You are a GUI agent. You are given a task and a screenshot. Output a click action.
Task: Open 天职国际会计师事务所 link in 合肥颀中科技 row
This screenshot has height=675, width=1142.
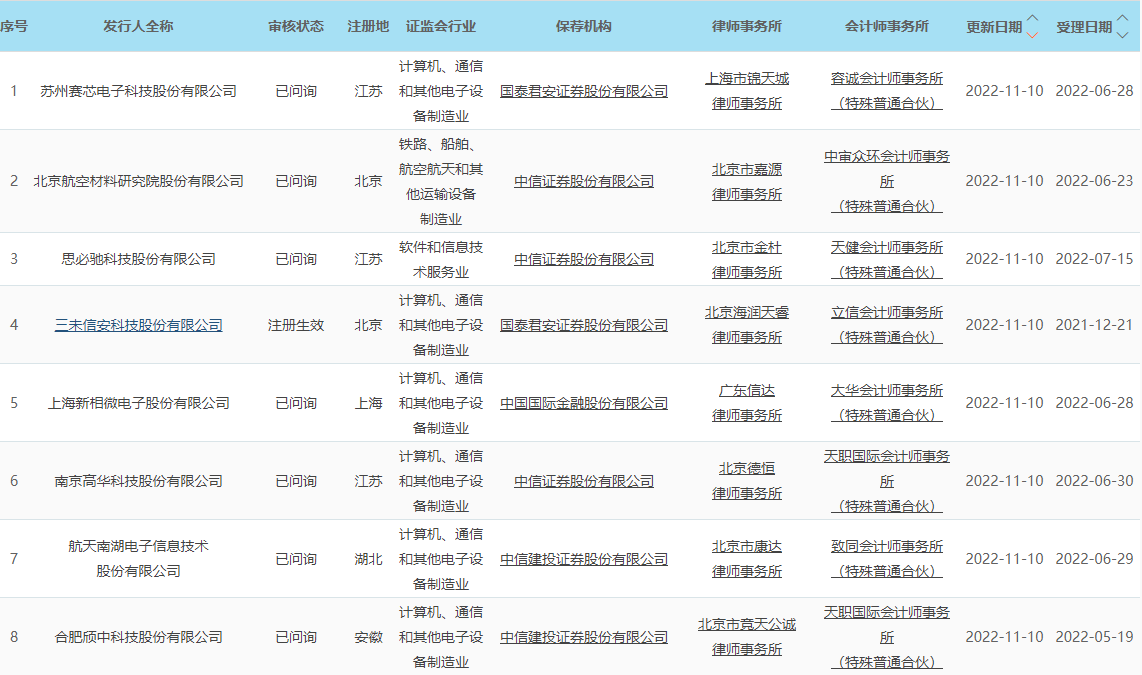[x=886, y=636]
